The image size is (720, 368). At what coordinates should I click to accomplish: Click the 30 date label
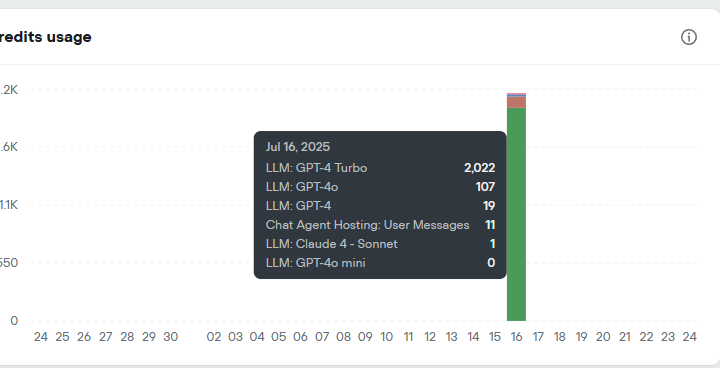[x=170, y=337]
